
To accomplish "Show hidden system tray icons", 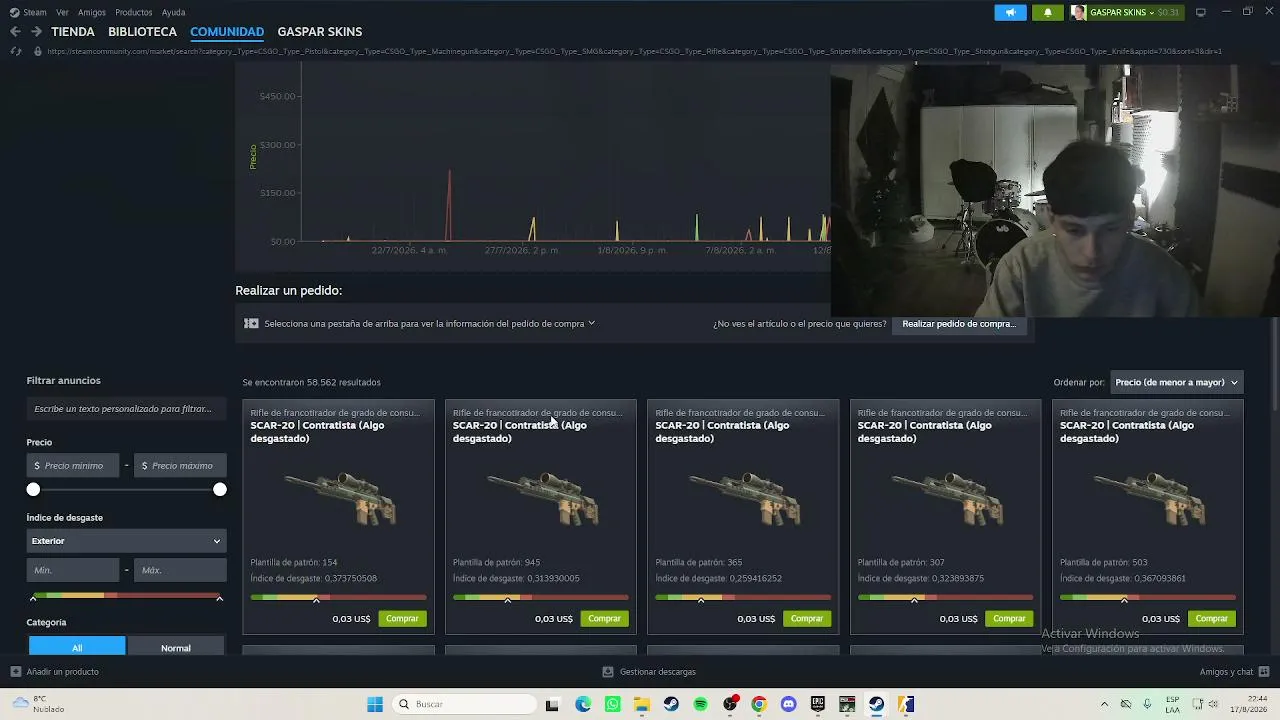I will [x=1104, y=704].
